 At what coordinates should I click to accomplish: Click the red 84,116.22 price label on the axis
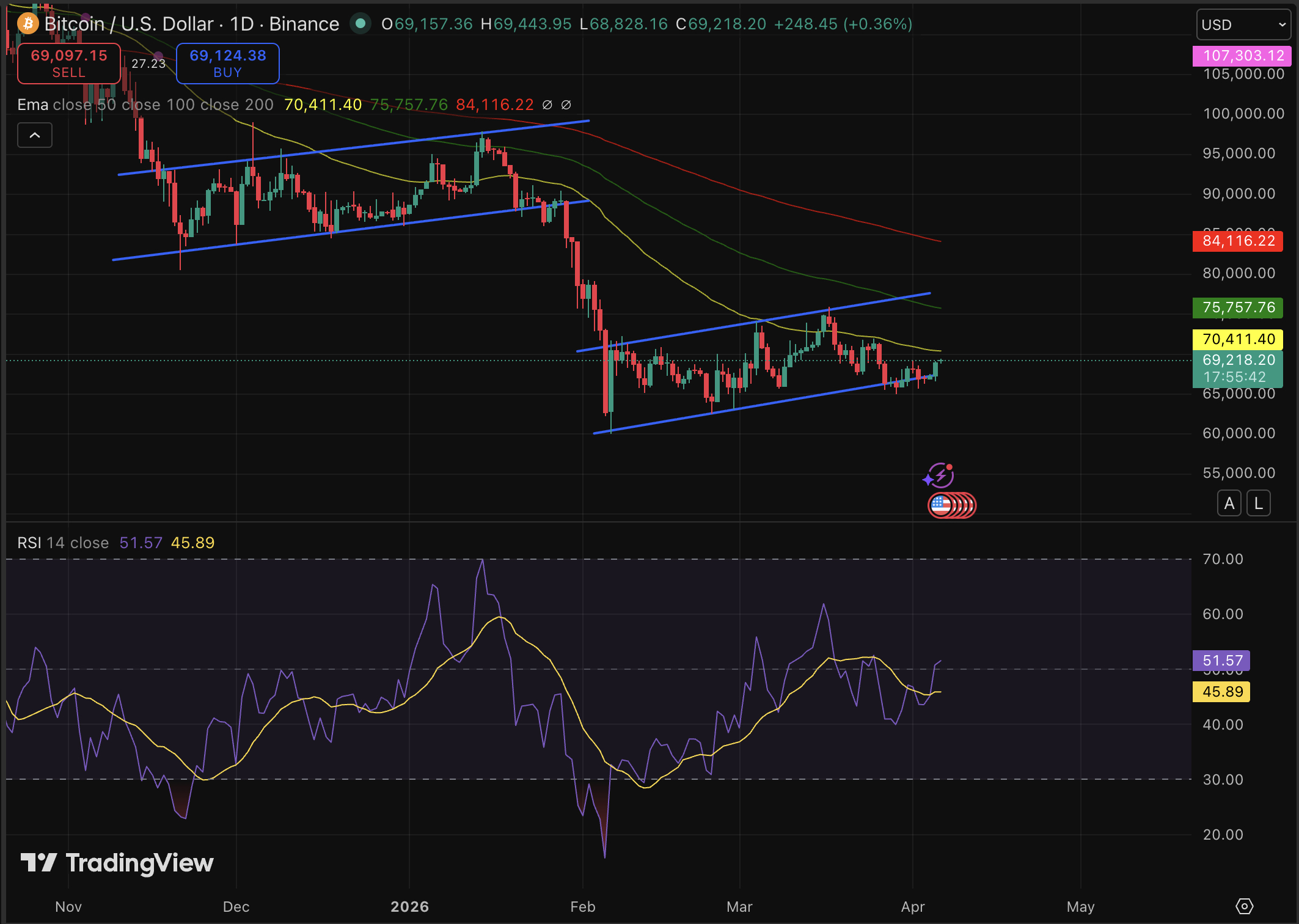pyautogui.click(x=1238, y=241)
